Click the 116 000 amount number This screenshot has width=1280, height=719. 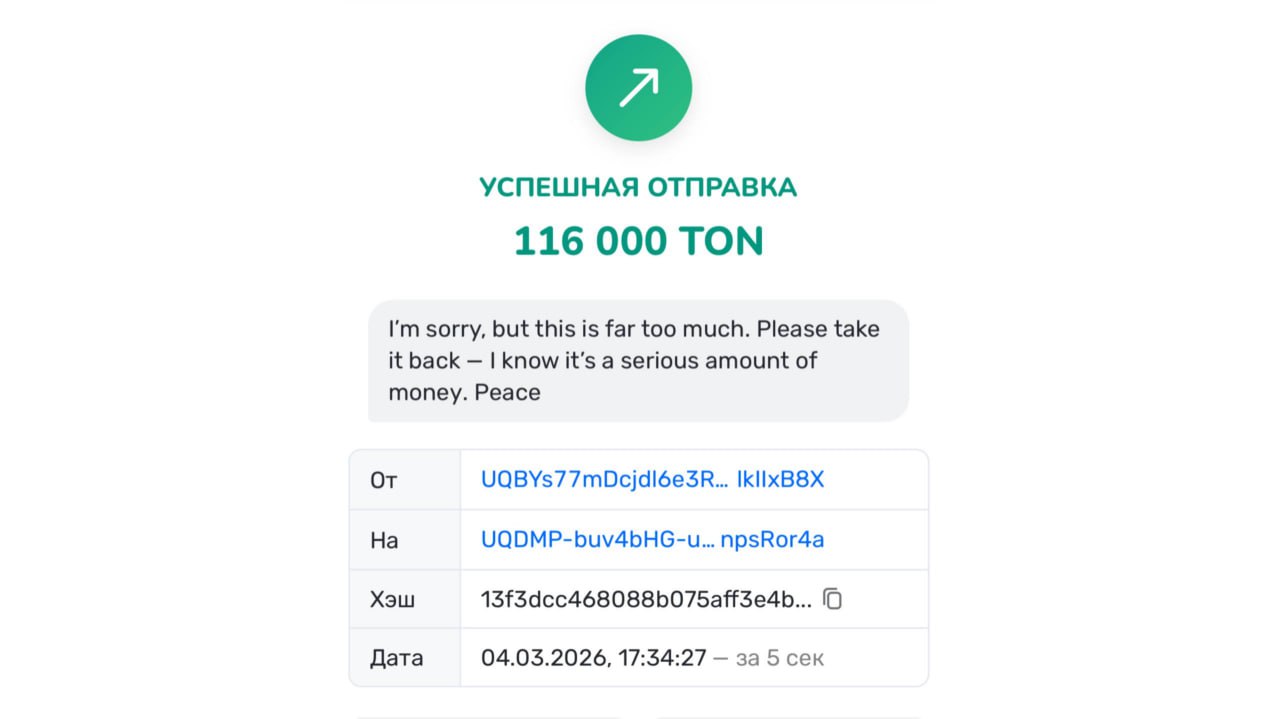pos(588,241)
